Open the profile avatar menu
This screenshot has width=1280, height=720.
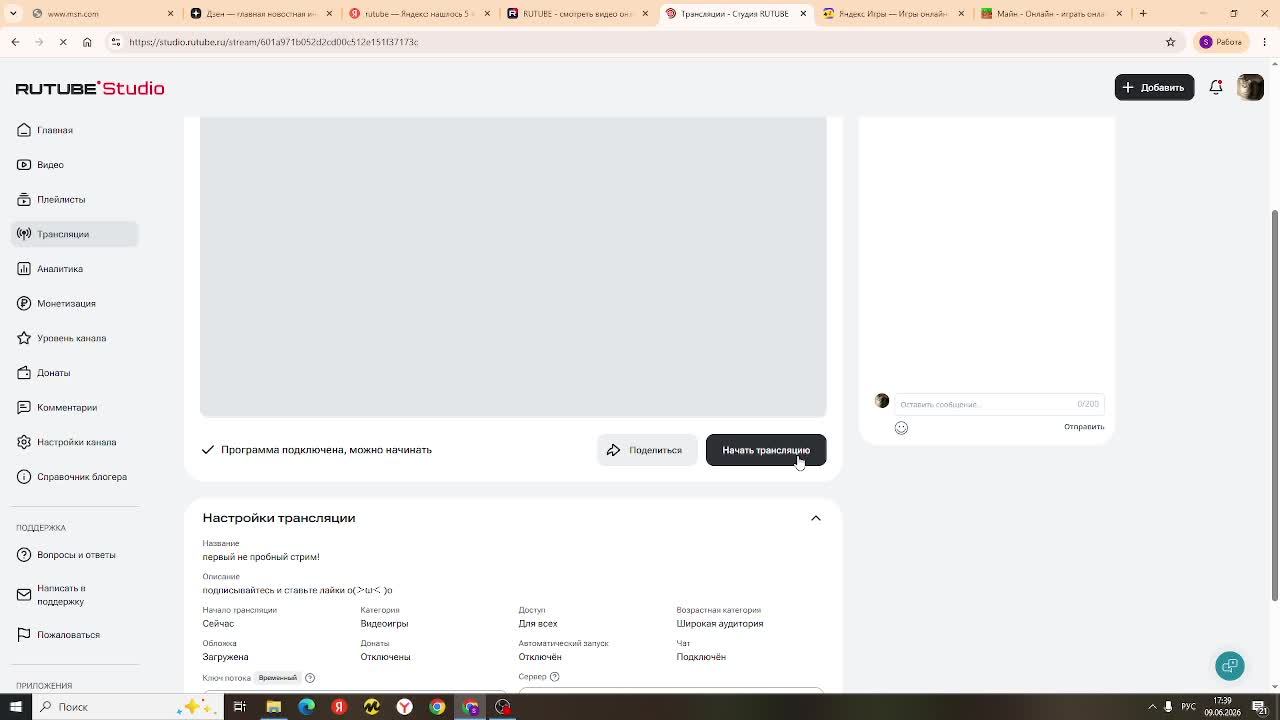pos(1250,87)
